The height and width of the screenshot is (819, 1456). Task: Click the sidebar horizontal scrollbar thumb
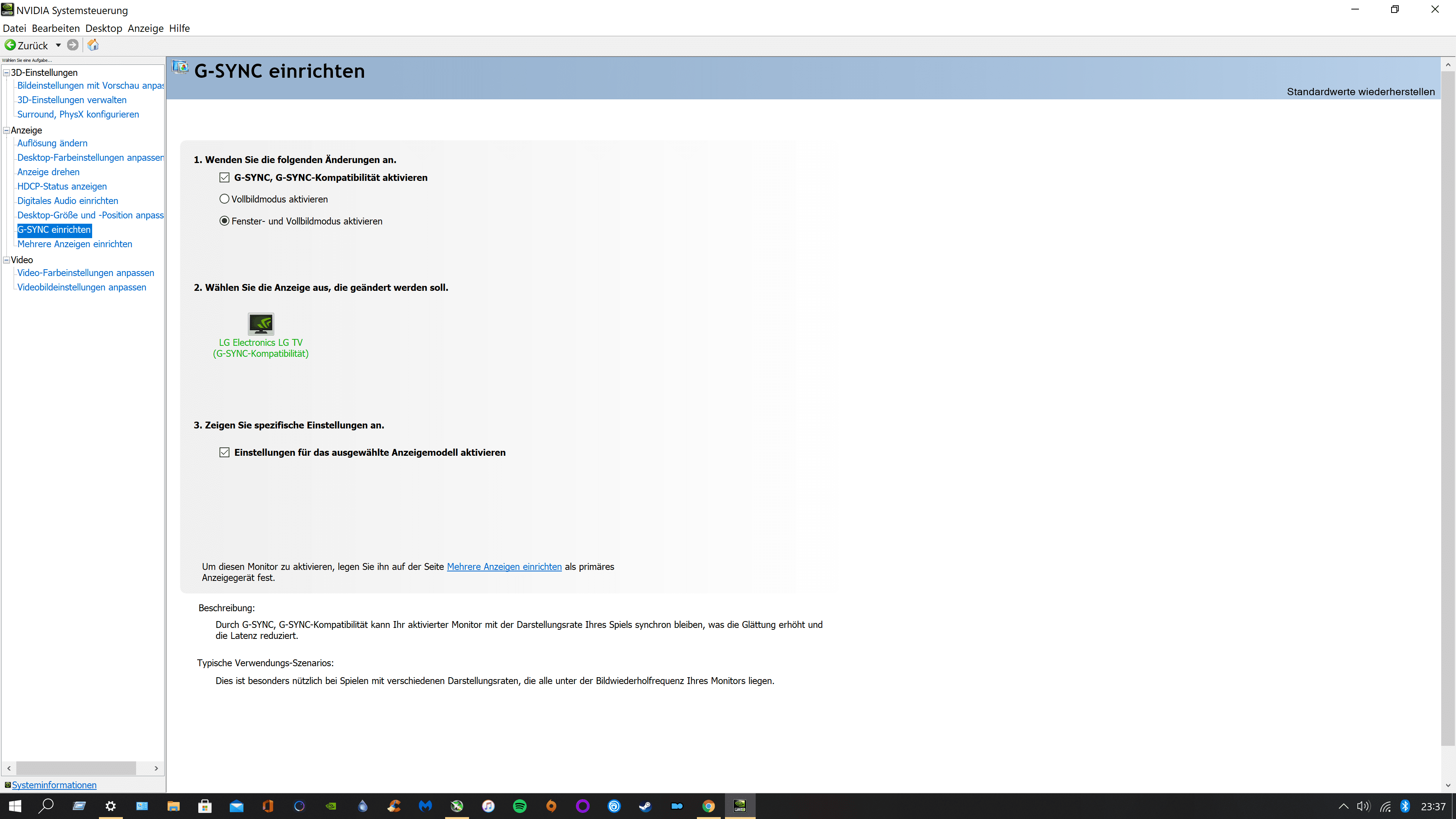tap(76, 768)
